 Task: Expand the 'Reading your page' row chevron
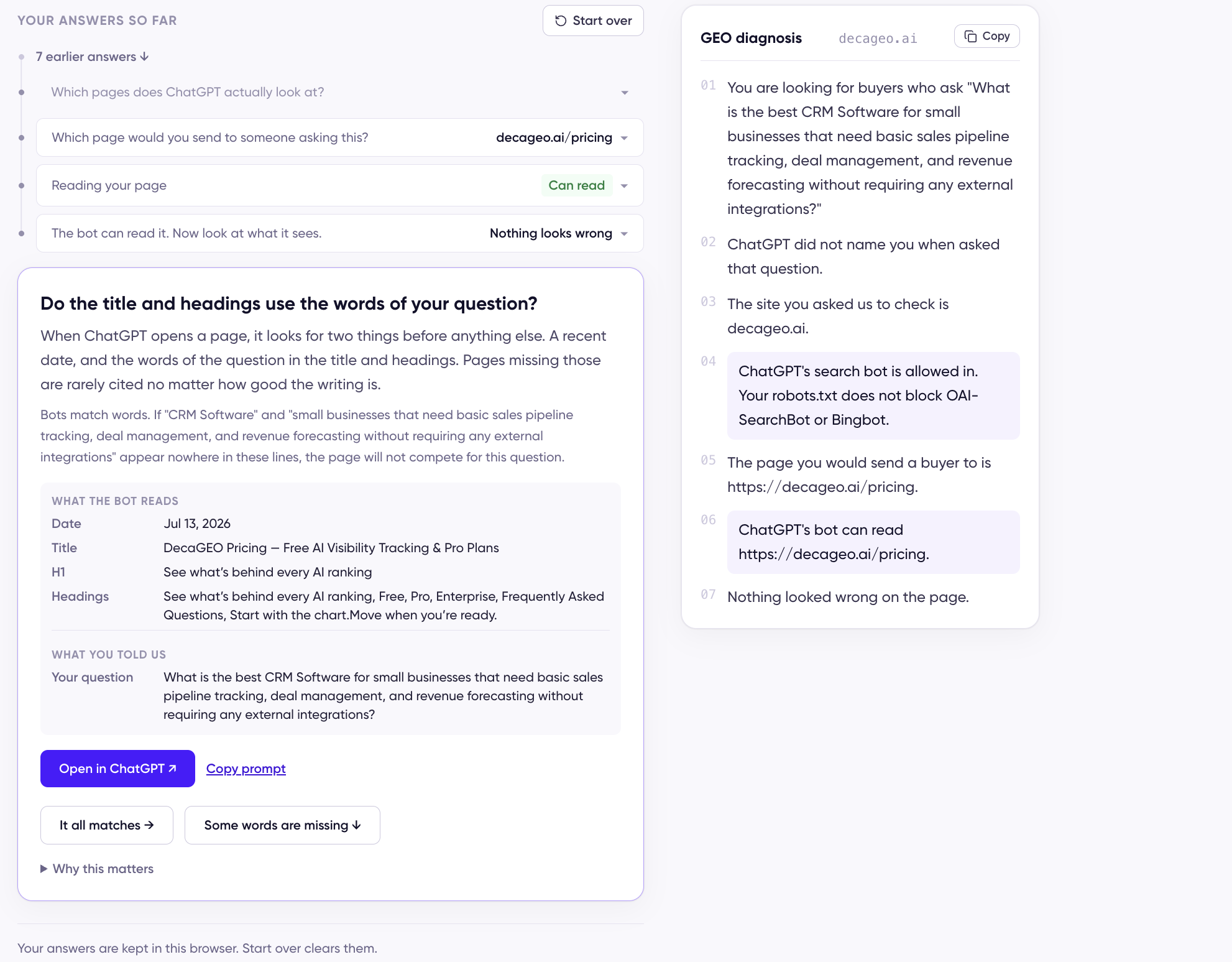pyautogui.click(x=624, y=186)
